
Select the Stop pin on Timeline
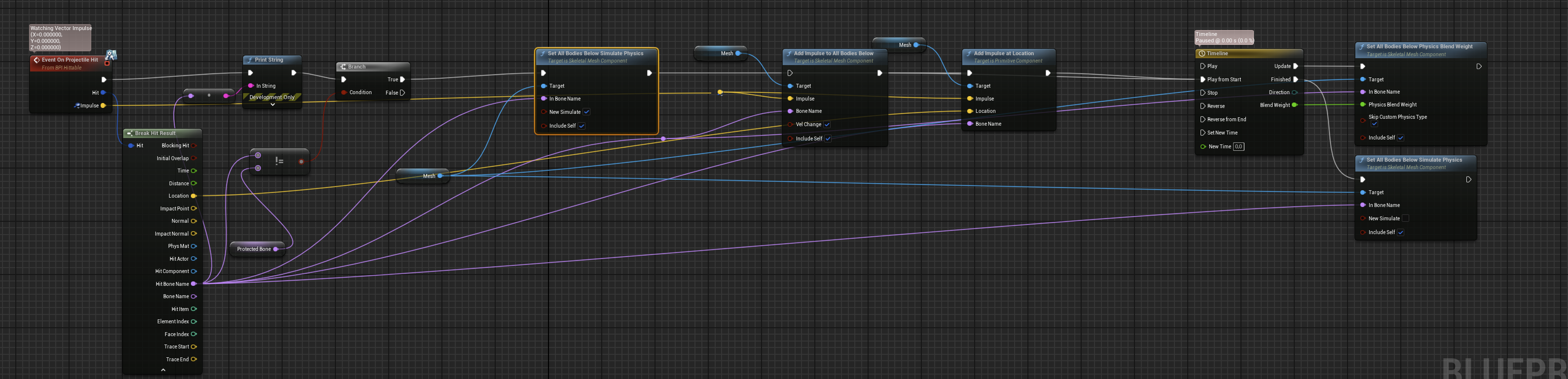pyautogui.click(x=1203, y=93)
